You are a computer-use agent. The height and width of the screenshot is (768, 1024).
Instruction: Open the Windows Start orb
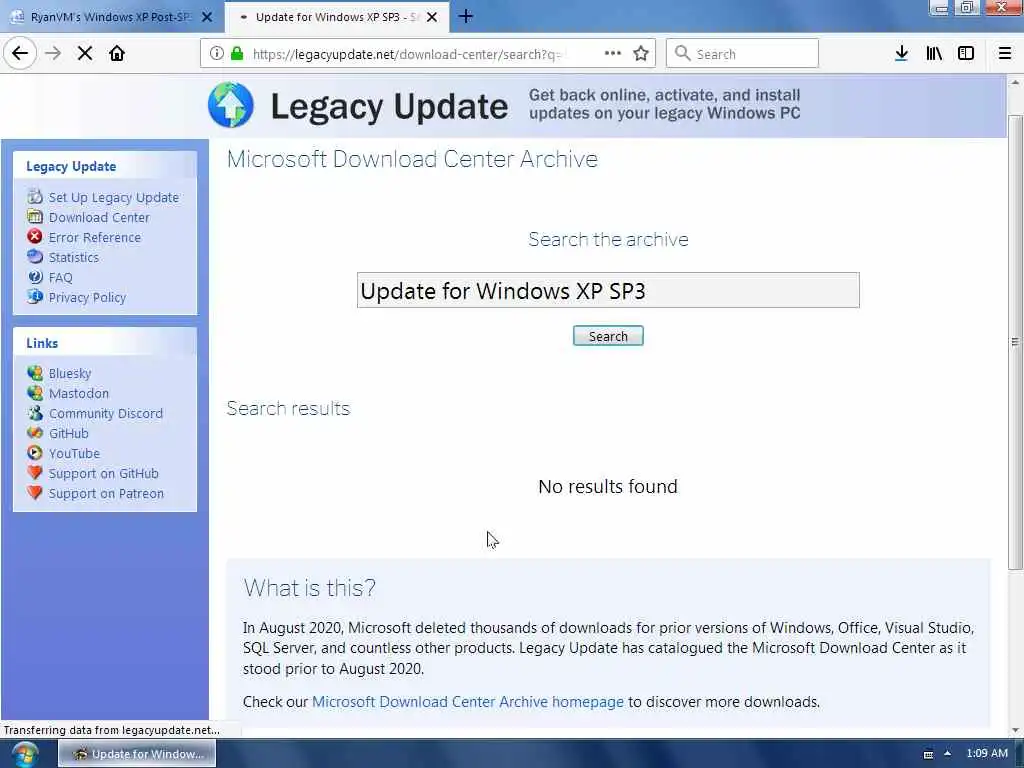tap(25, 754)
